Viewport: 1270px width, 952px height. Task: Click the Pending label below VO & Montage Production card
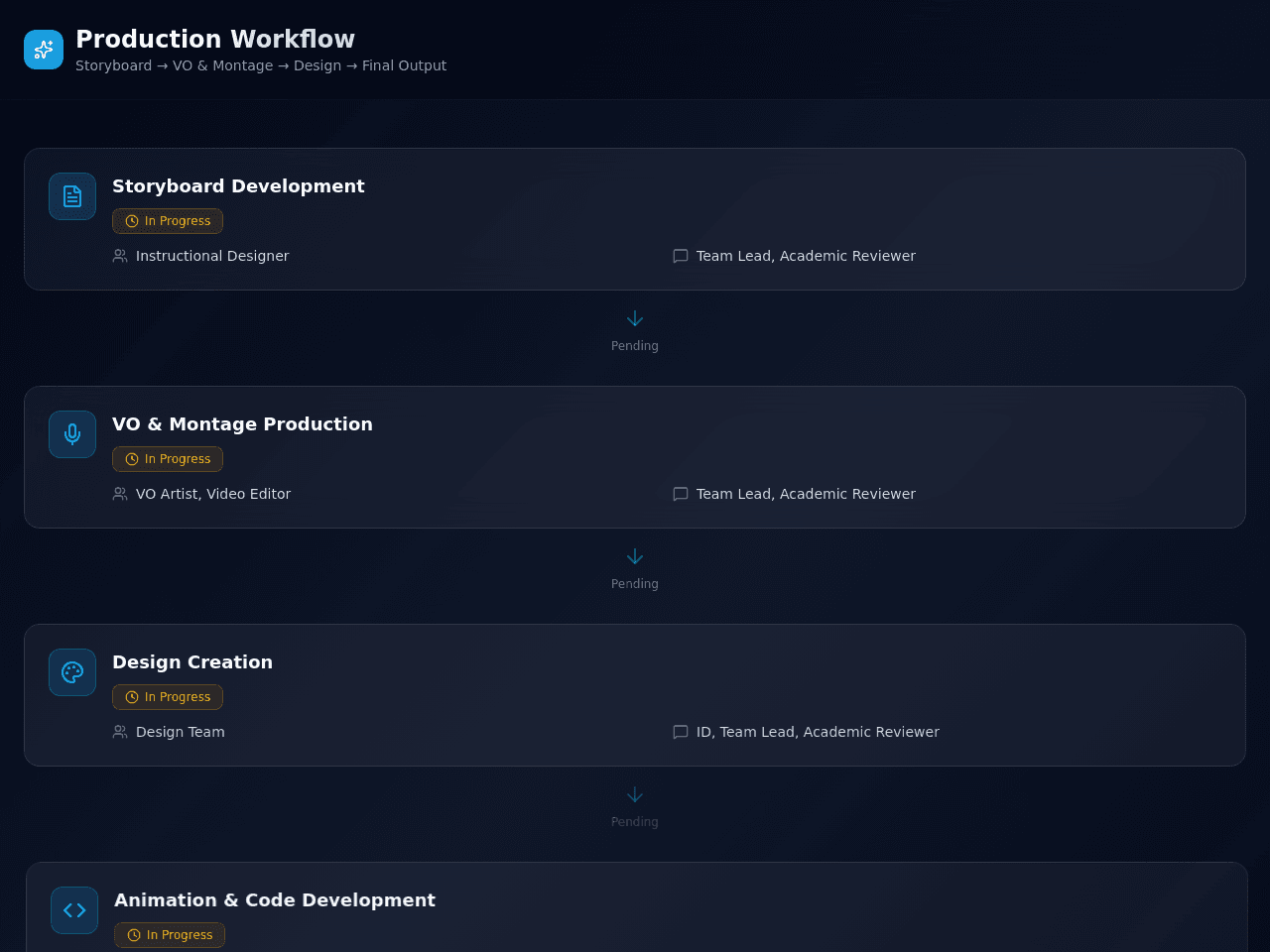click(x=635, y=584)
